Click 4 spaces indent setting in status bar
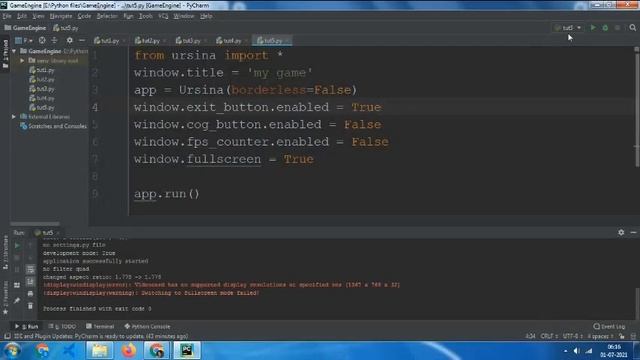The width and height of the screenshot is (640, 360). (600, 336)
